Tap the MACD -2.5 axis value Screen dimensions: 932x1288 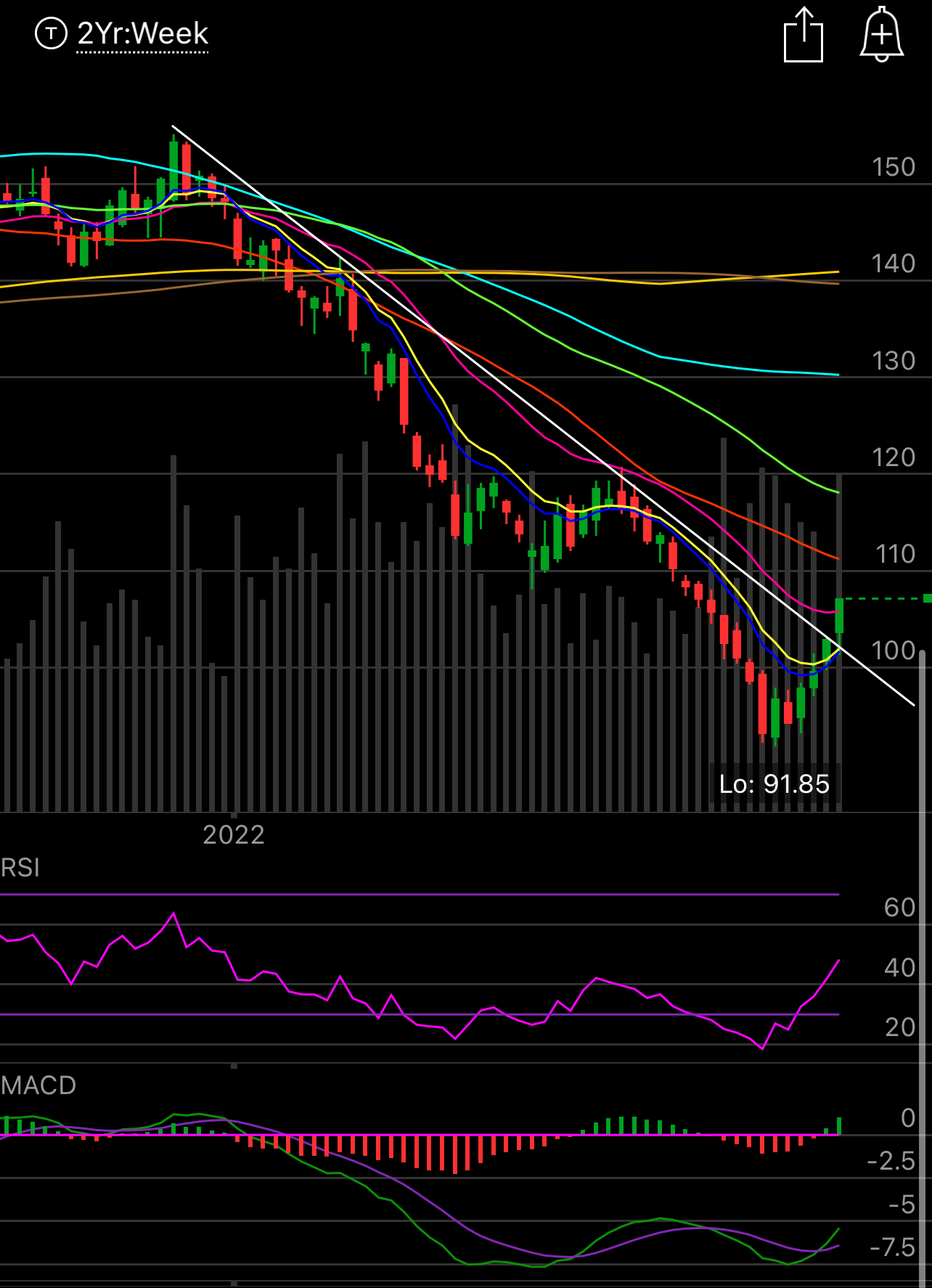point(891,1161)
